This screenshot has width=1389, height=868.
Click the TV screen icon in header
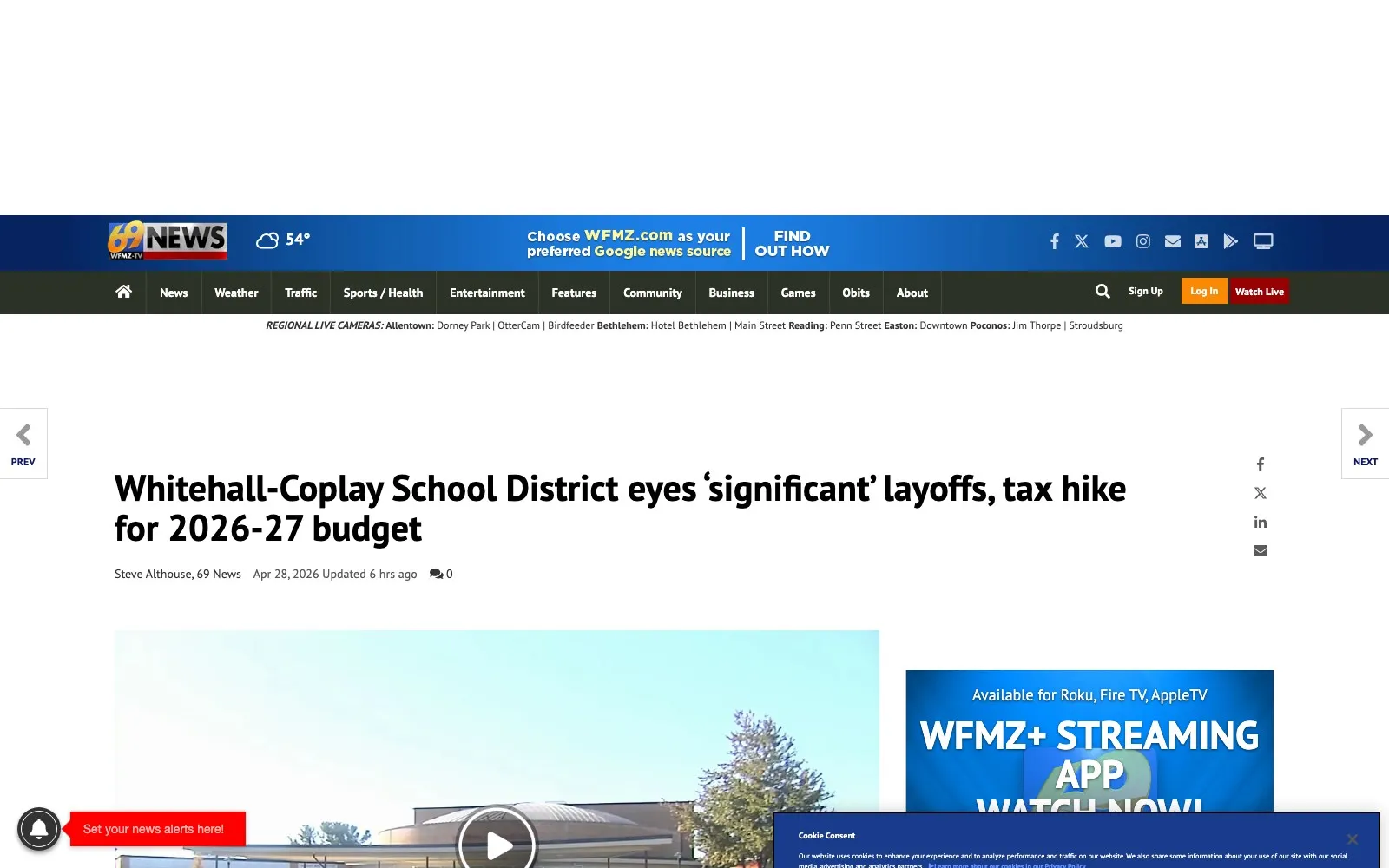[x=1263, y=241]
